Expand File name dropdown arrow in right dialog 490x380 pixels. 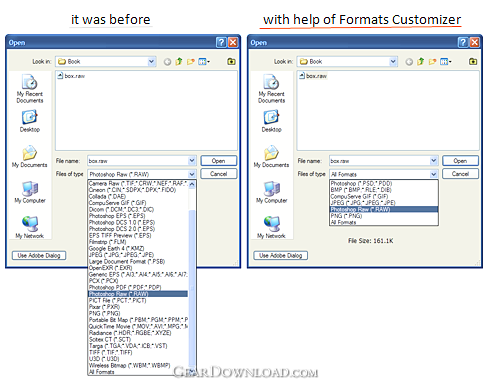(433, 161)
